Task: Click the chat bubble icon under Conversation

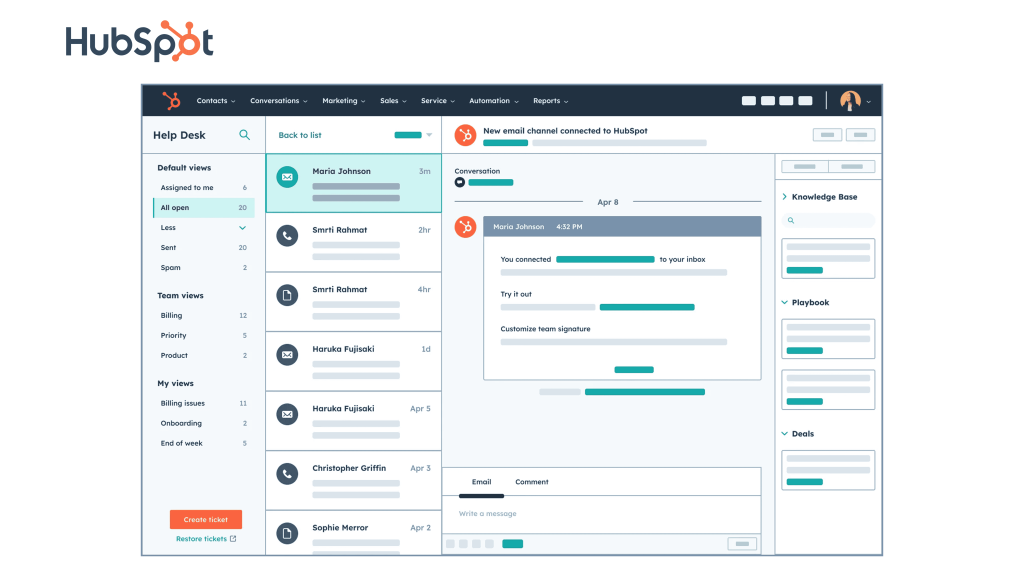Action: pyautogui.click(x=460, y=183)
